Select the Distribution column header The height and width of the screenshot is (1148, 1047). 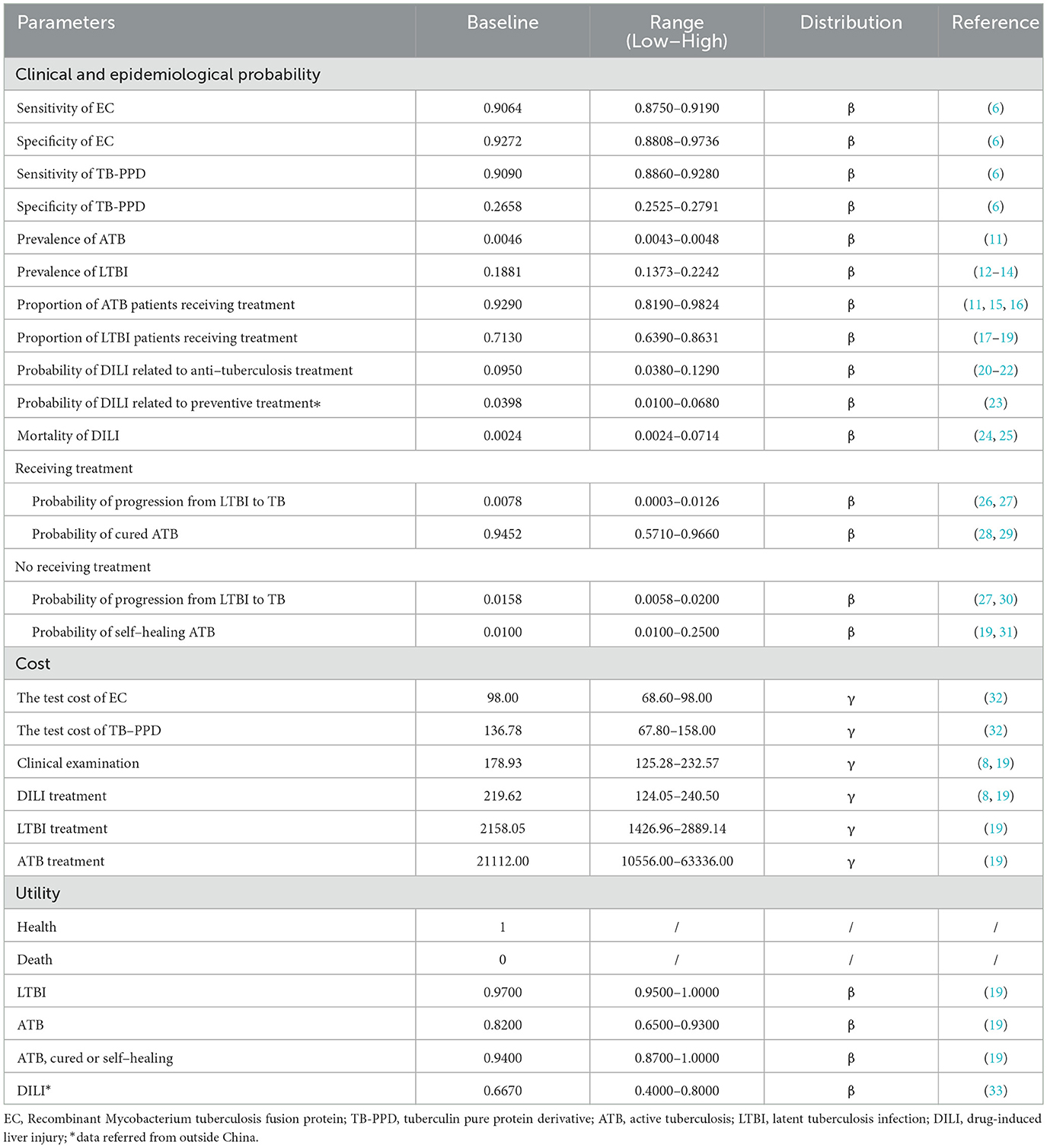pyautogui.click(x=851, y=23)
